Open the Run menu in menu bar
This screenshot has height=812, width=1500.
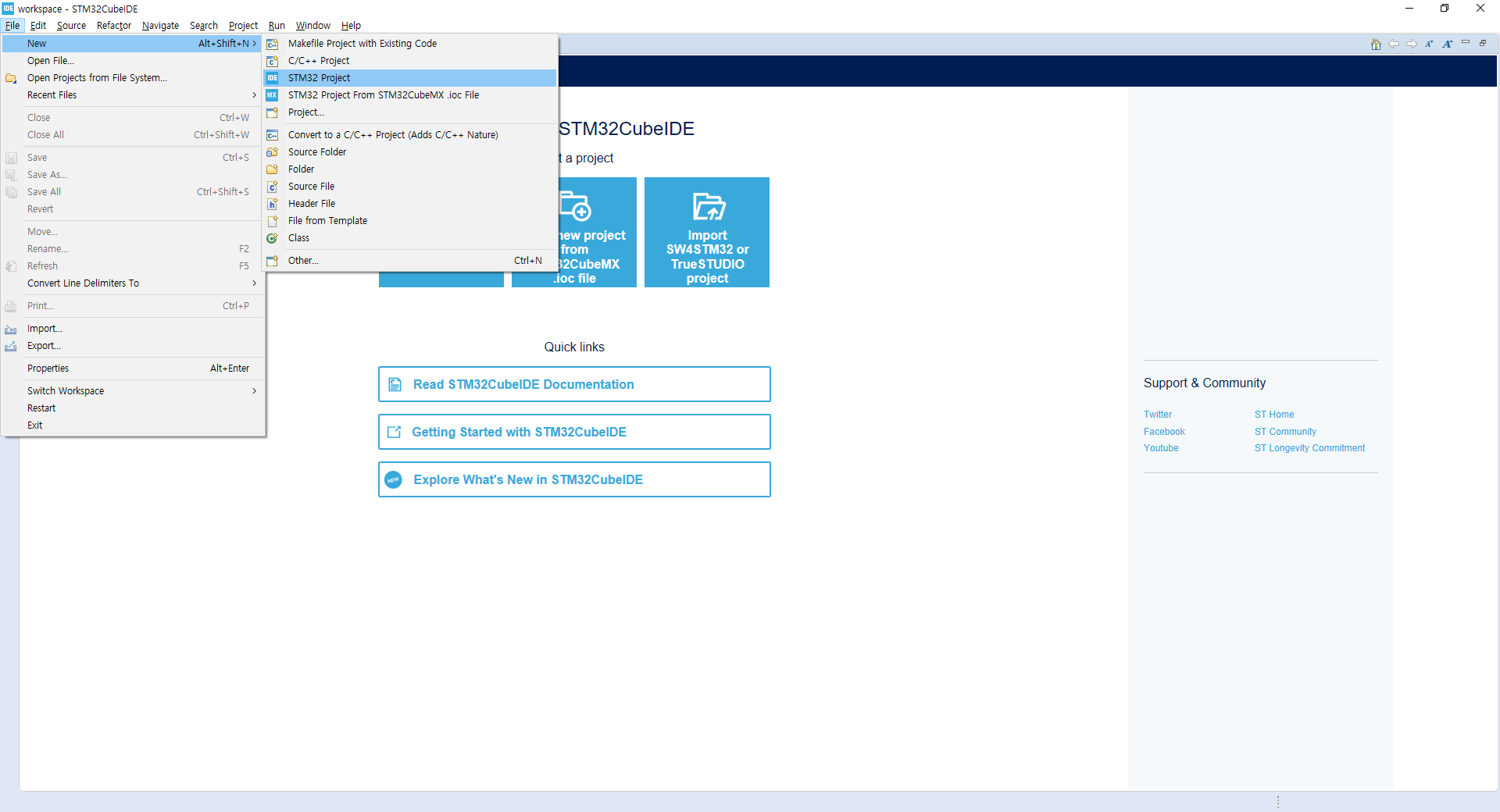[277, 26]
